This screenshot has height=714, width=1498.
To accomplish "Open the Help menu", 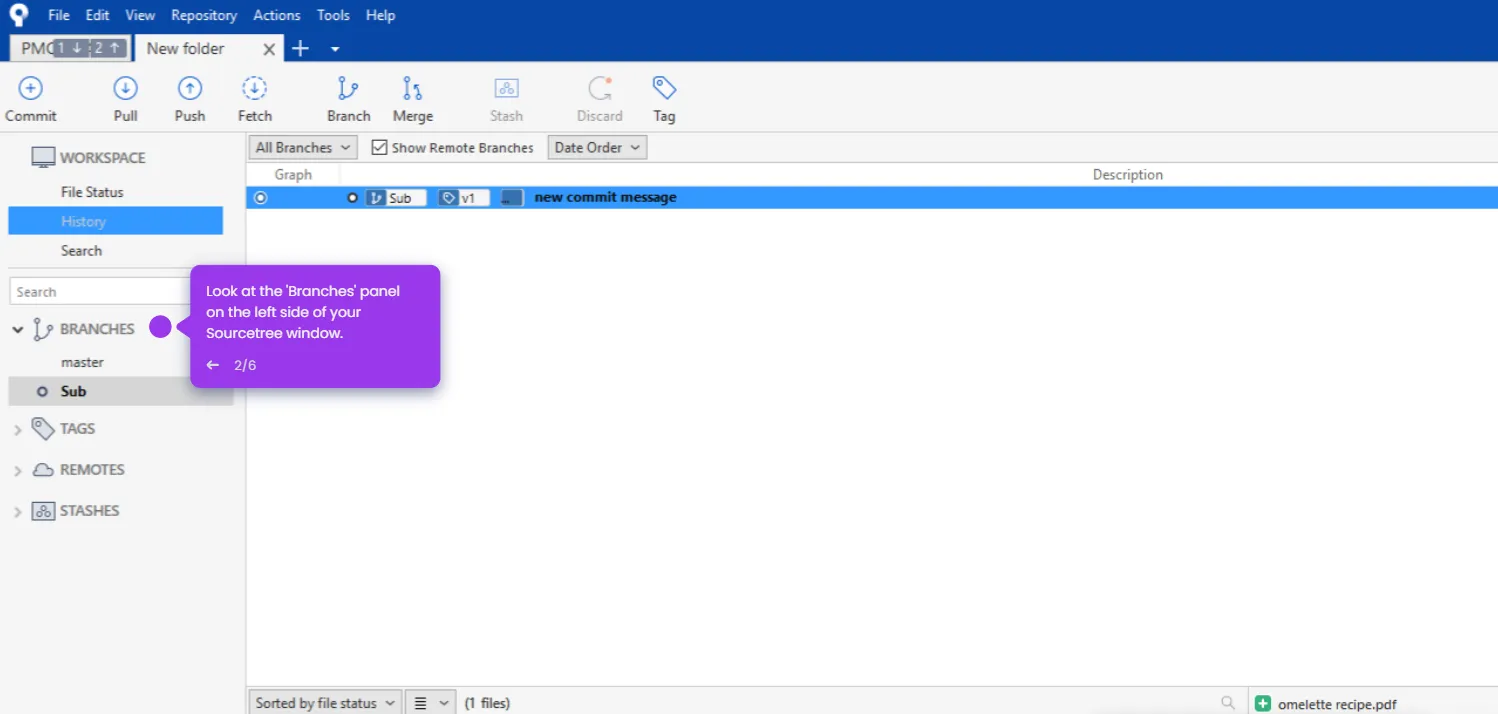I will pos(380,15).
